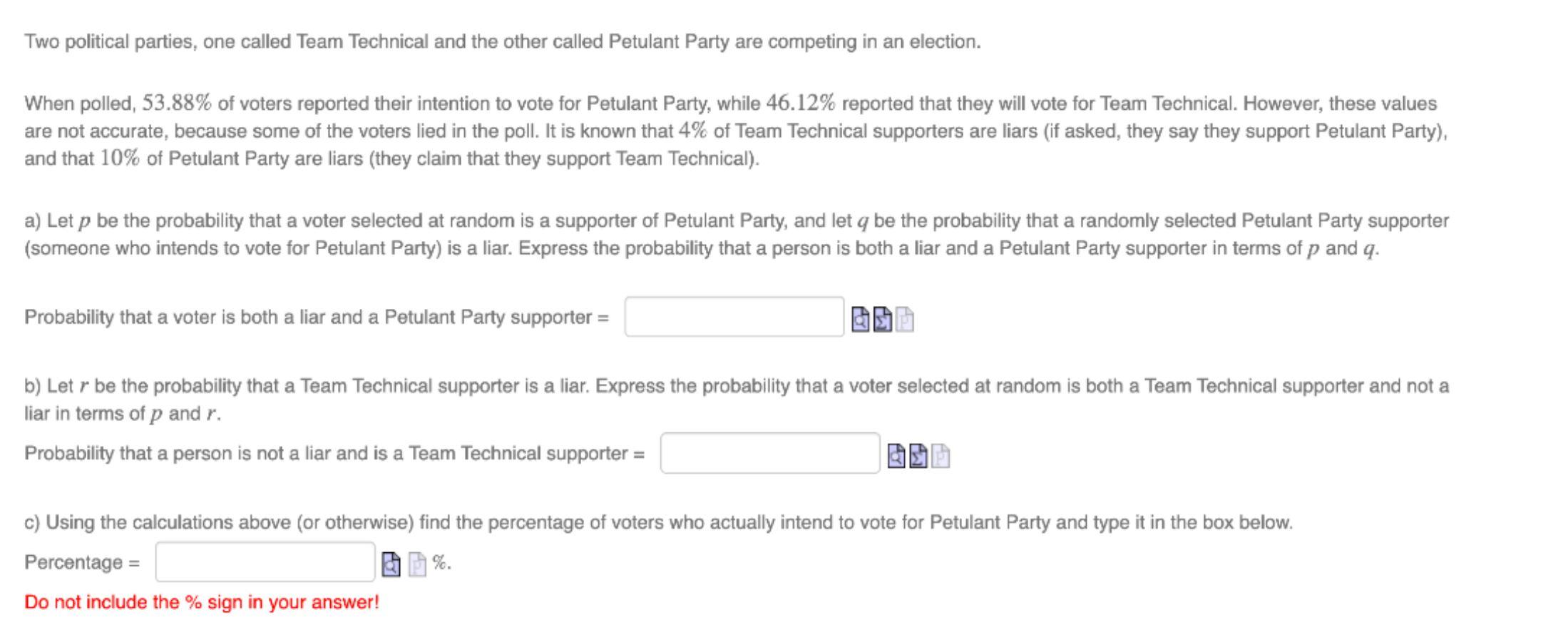Click greyed page icon after part a) sigma
Viewport: 1568px width, 640px height.
(905, 320)
